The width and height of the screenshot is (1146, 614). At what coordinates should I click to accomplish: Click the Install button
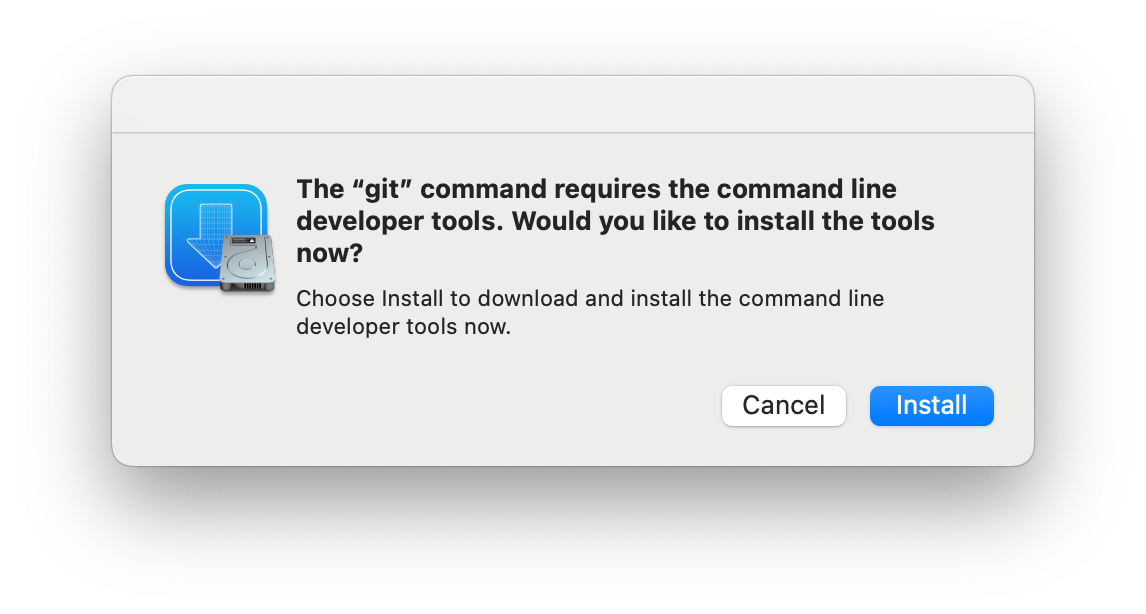pos(931,406)
